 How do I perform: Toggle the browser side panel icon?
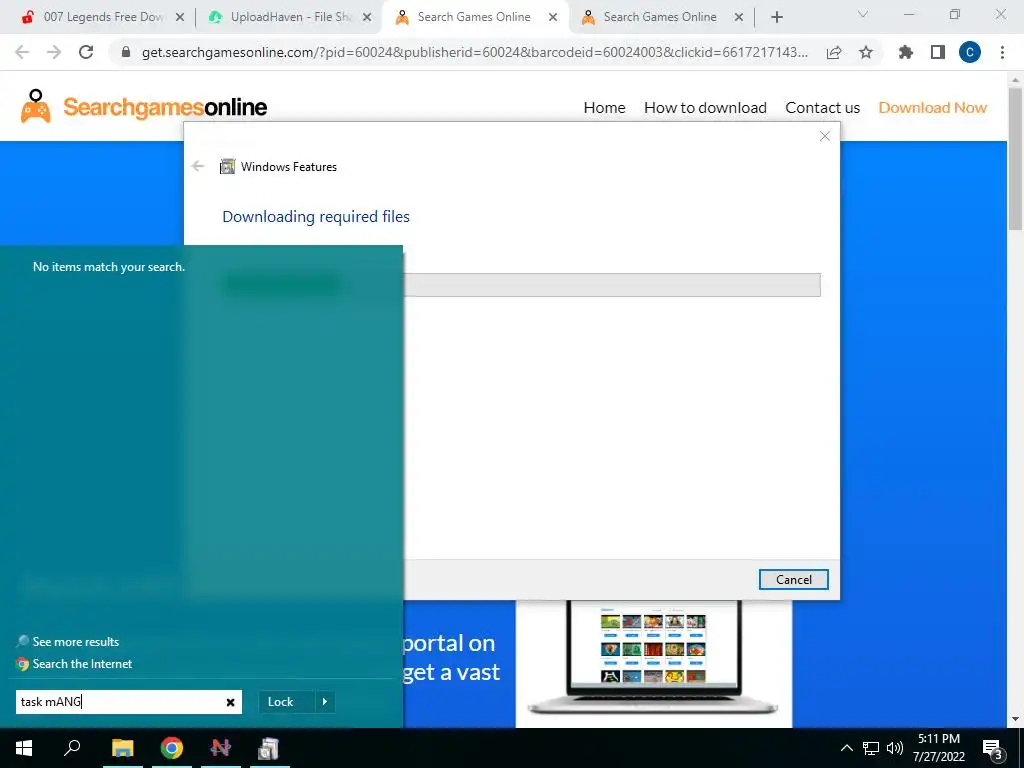(x=938, y=52)
